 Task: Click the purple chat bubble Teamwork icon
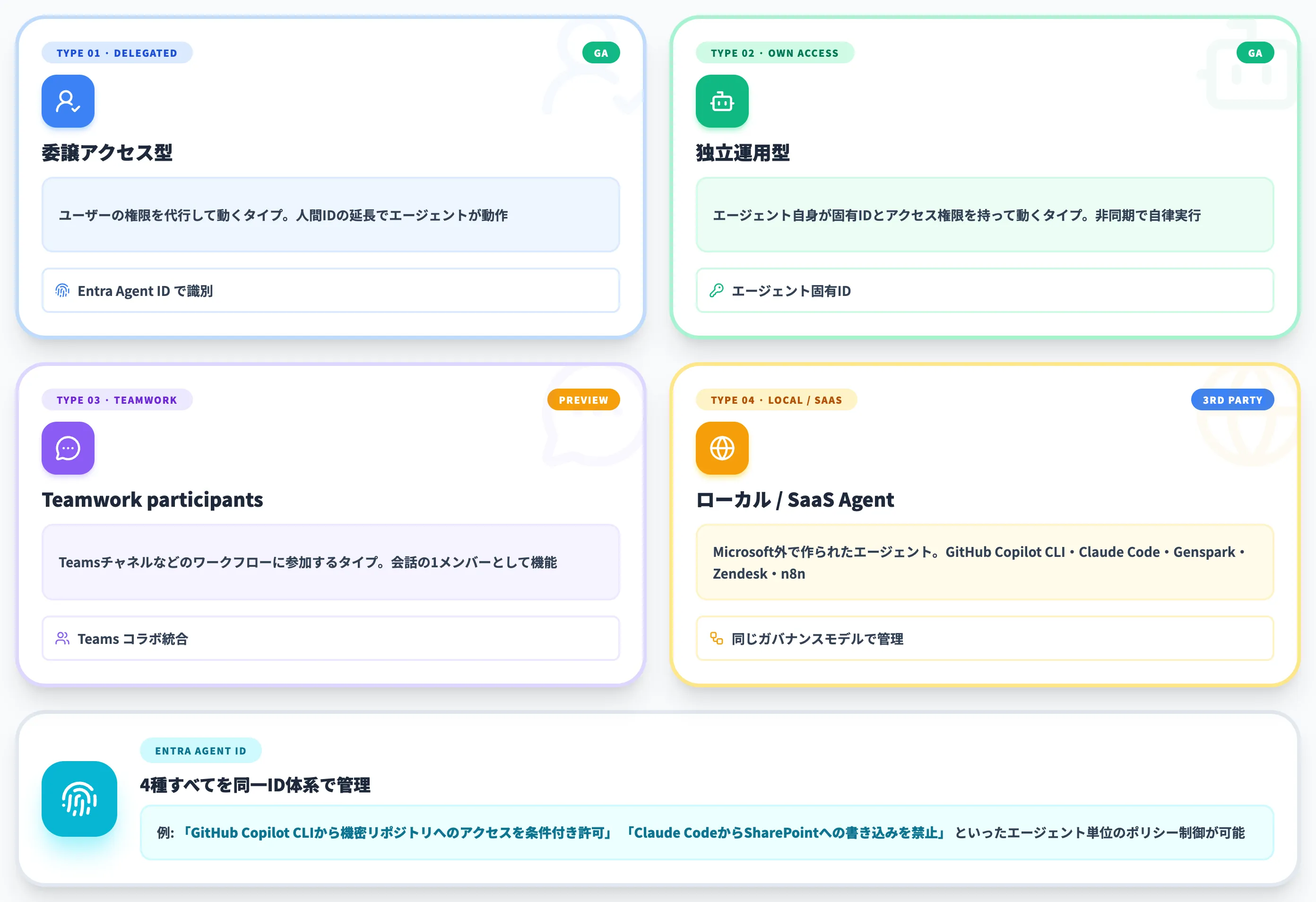coord(68,449)
